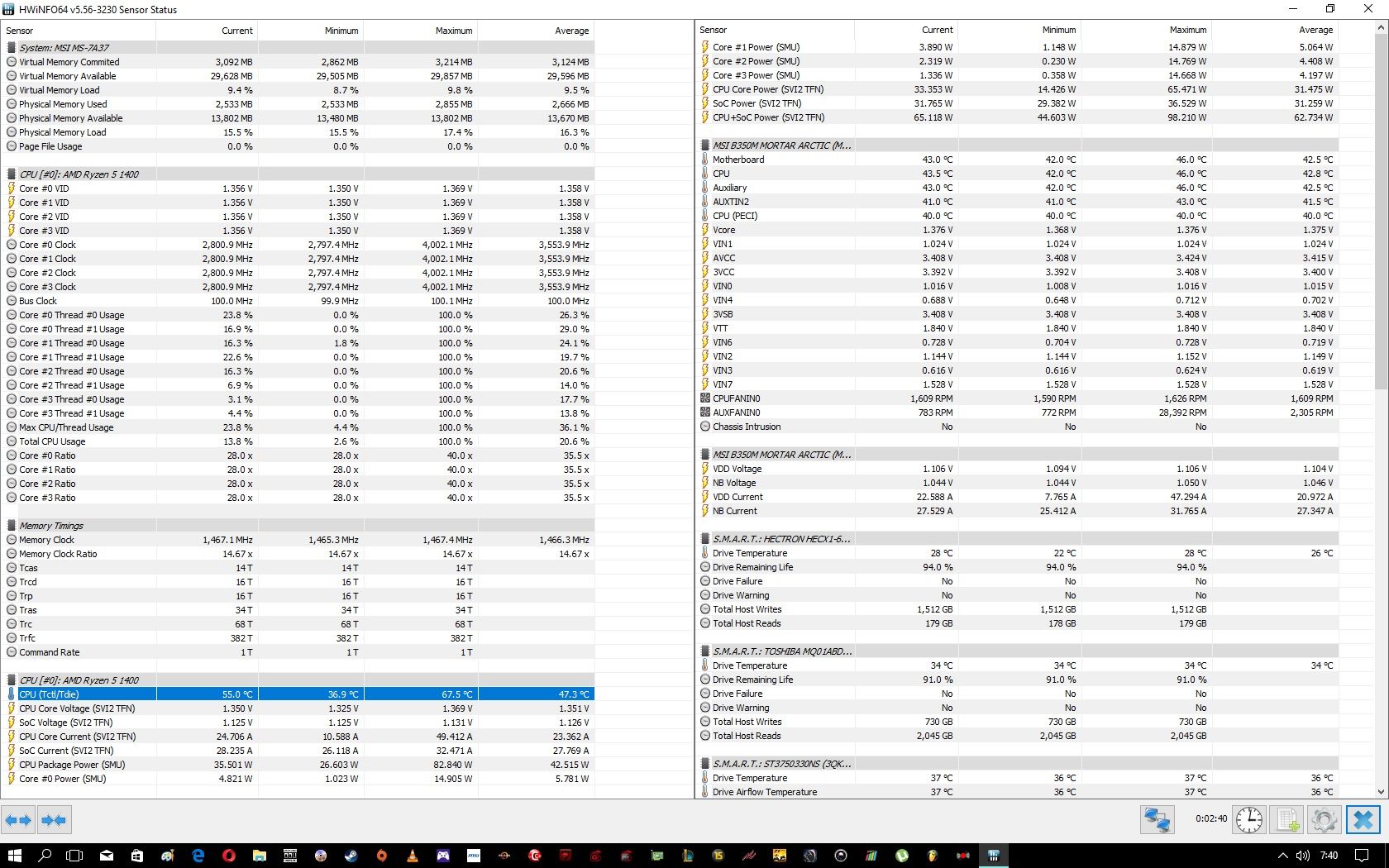Launch VLC media player from taskbar
Screen dimensions: 1389x868
coord(413,856)
